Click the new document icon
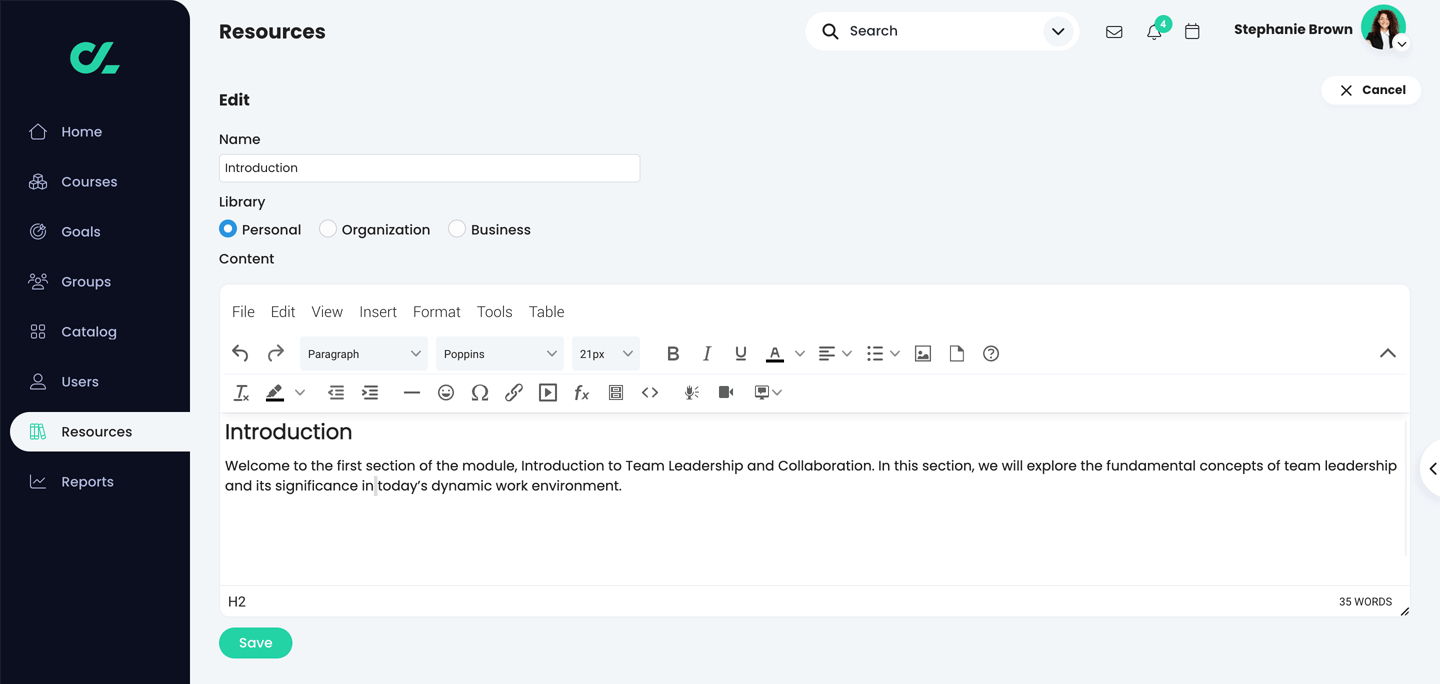 pos(957,354)
